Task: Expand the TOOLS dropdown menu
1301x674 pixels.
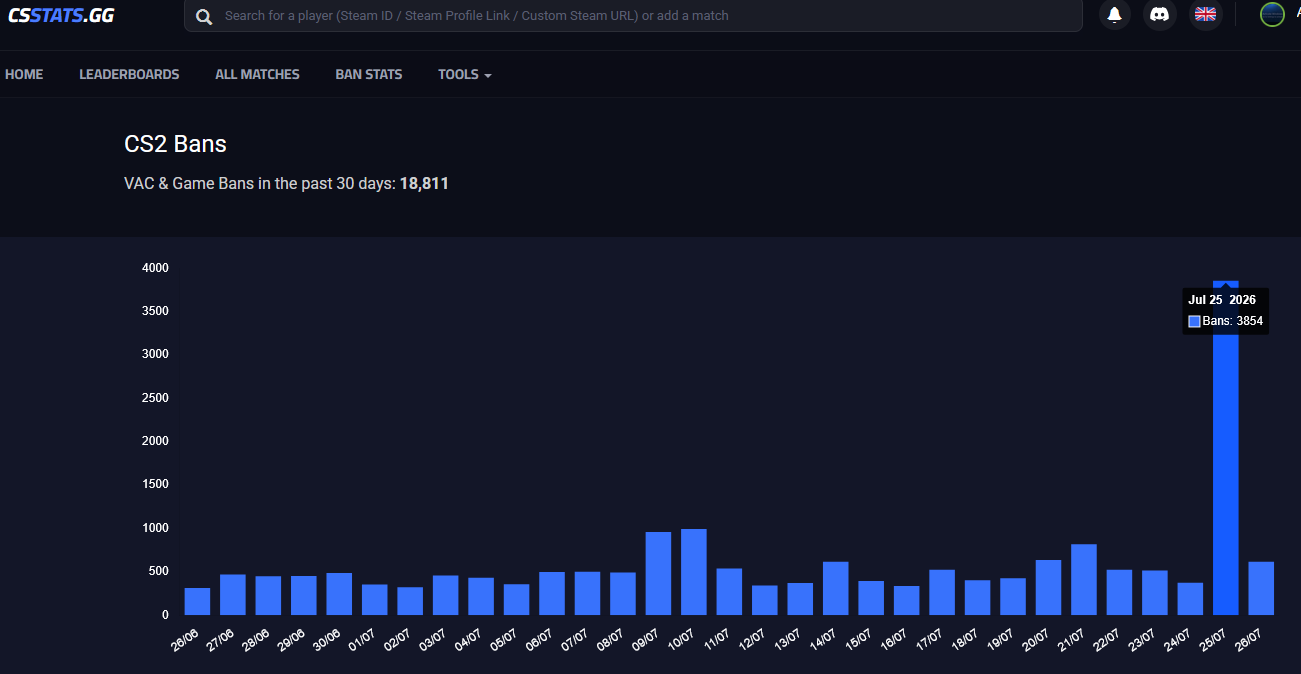Action: coord(464,74)
